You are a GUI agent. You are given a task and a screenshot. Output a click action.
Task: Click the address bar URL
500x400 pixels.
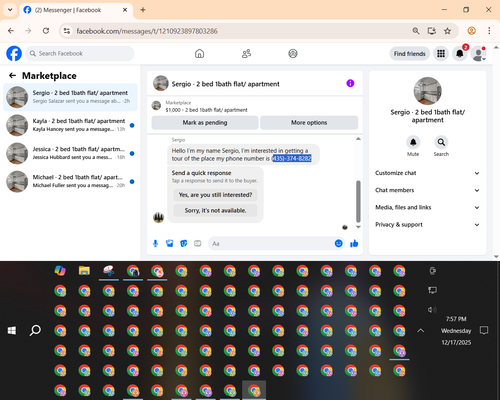pyautogui.click(x=147, y=31)
